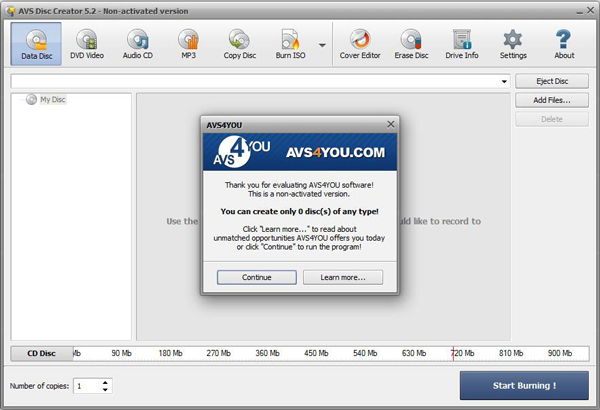Screen dimensions: 600x410
Task: Click the My Disc disc icon
Action: click(31, 100)
